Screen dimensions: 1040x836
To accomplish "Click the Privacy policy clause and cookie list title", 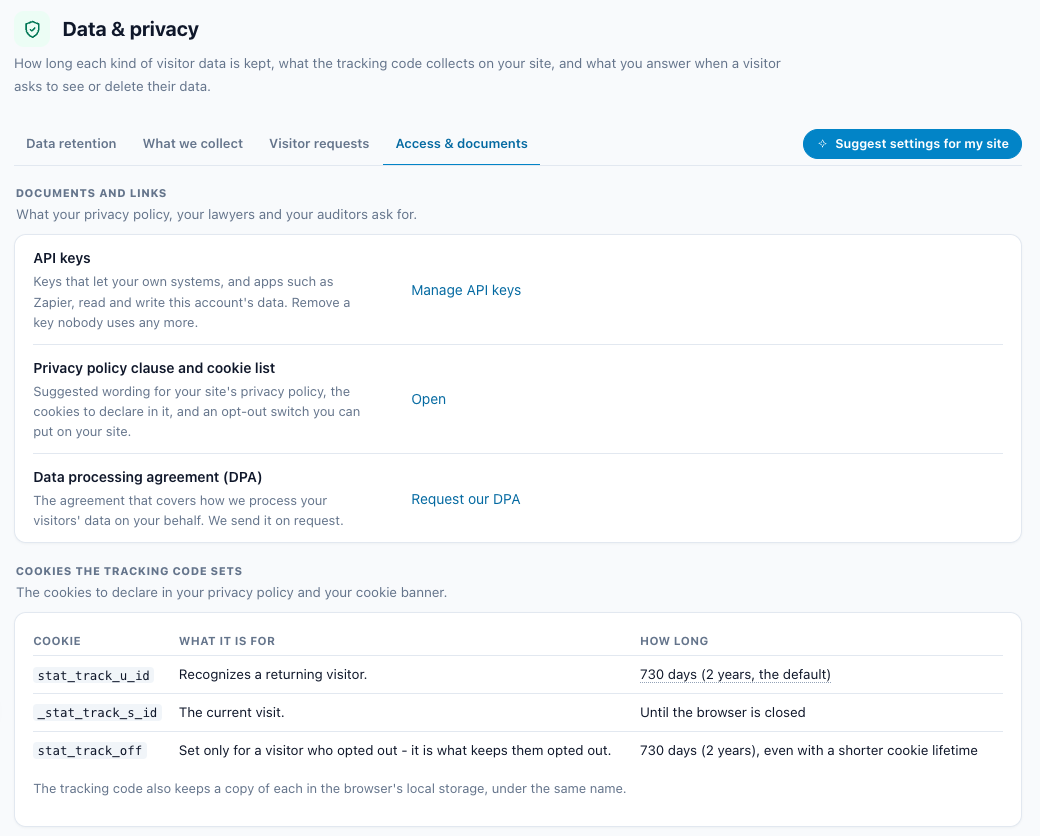I will tap(154, 368).
